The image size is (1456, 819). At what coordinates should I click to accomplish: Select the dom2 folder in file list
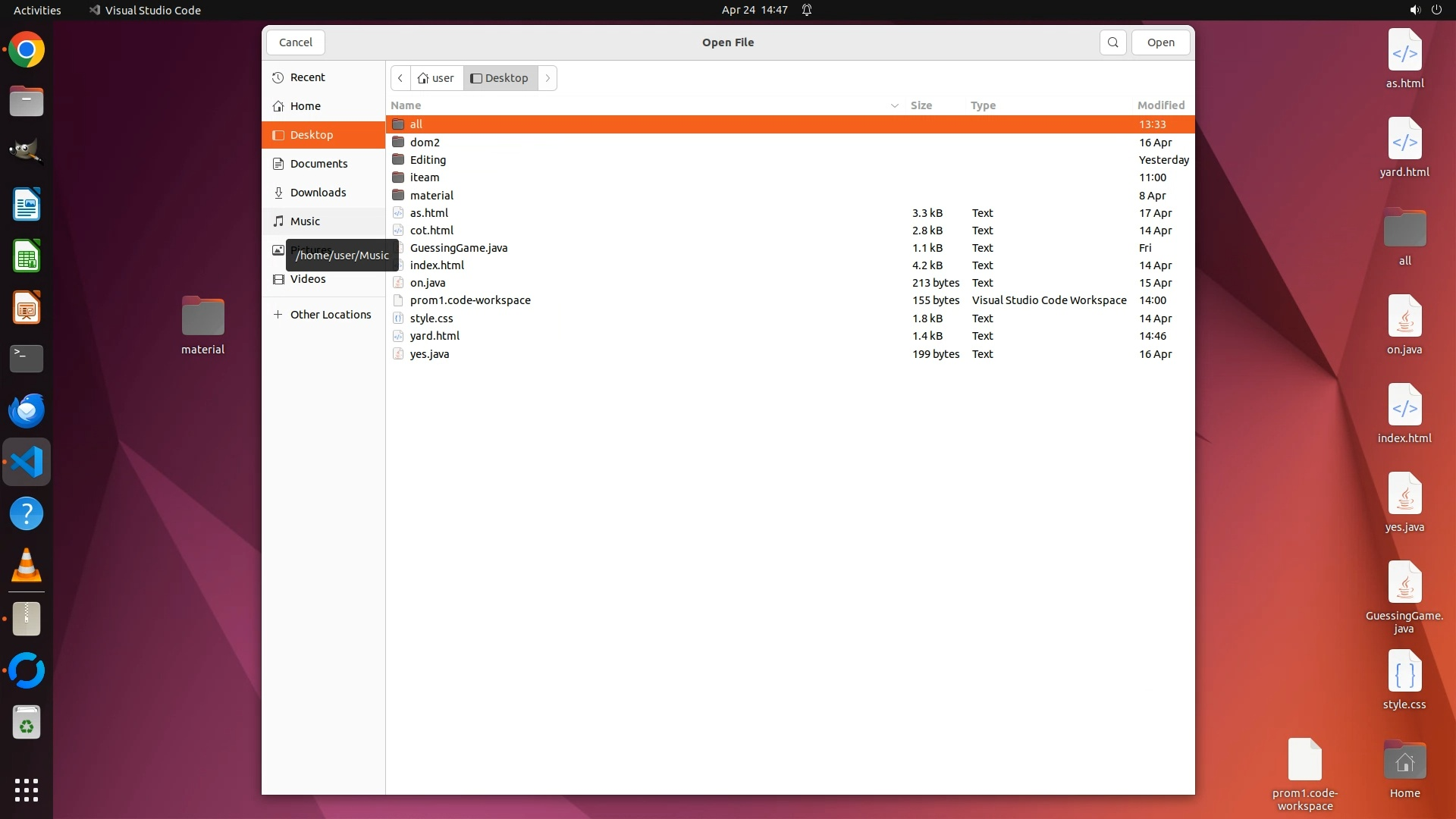[425, 143]
